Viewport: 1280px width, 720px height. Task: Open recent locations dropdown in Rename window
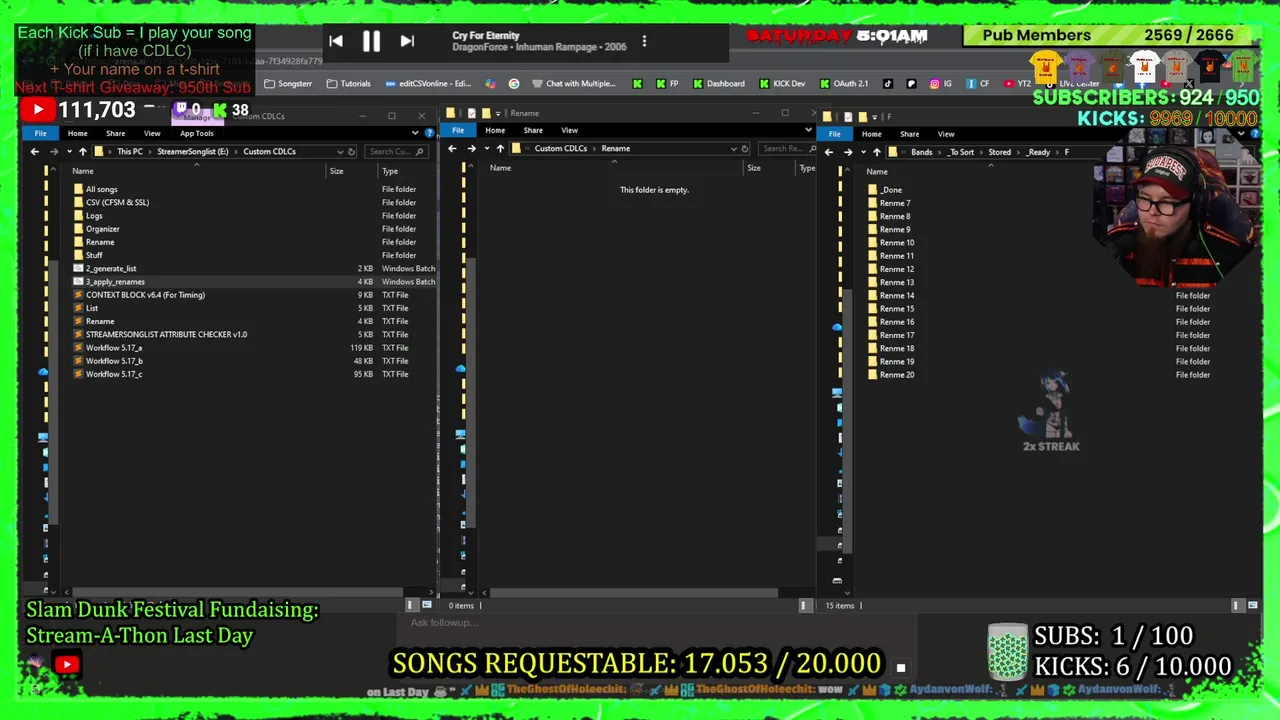pos(486,148)
